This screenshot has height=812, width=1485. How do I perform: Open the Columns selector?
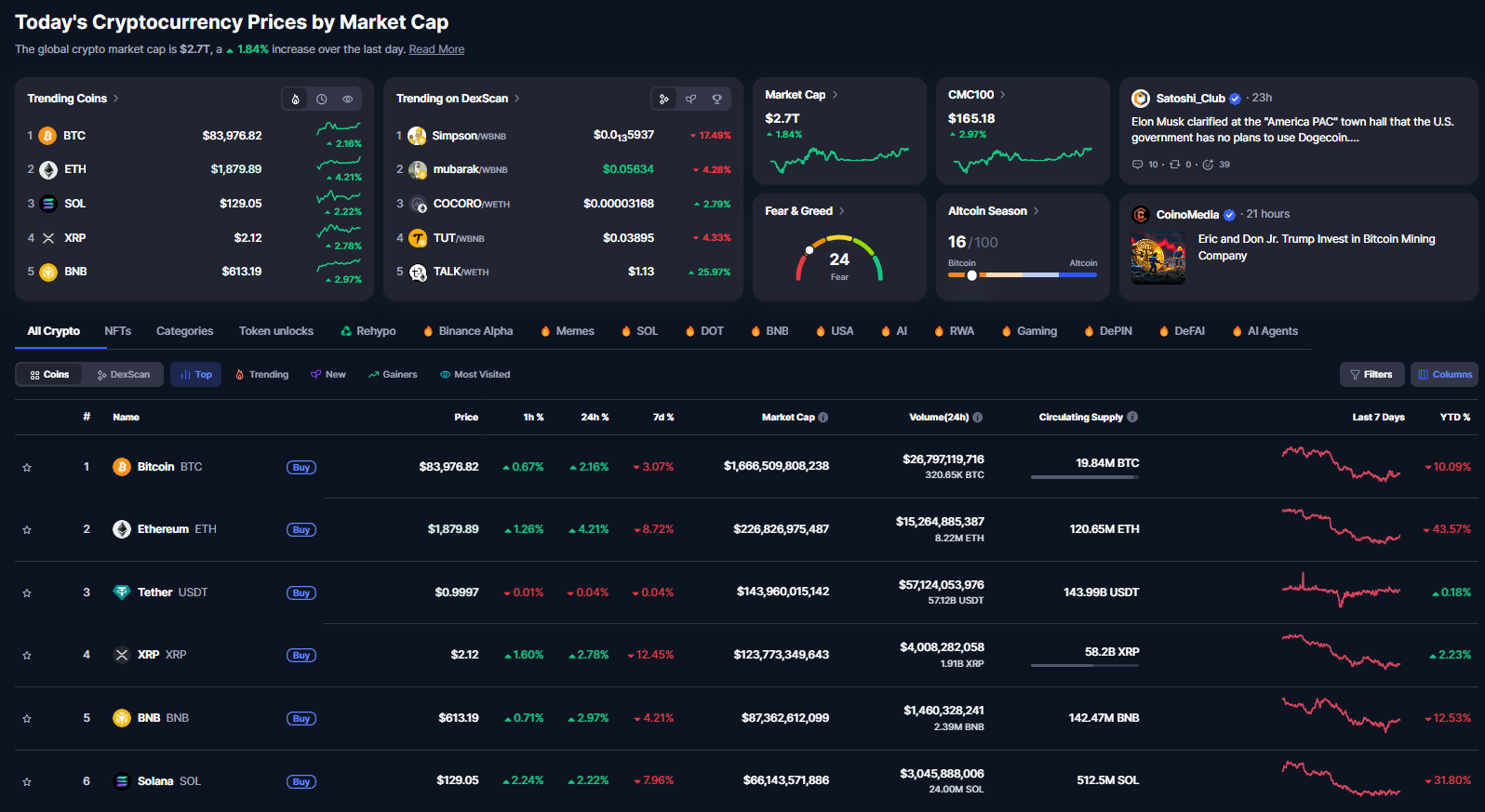pos(1444,375)
